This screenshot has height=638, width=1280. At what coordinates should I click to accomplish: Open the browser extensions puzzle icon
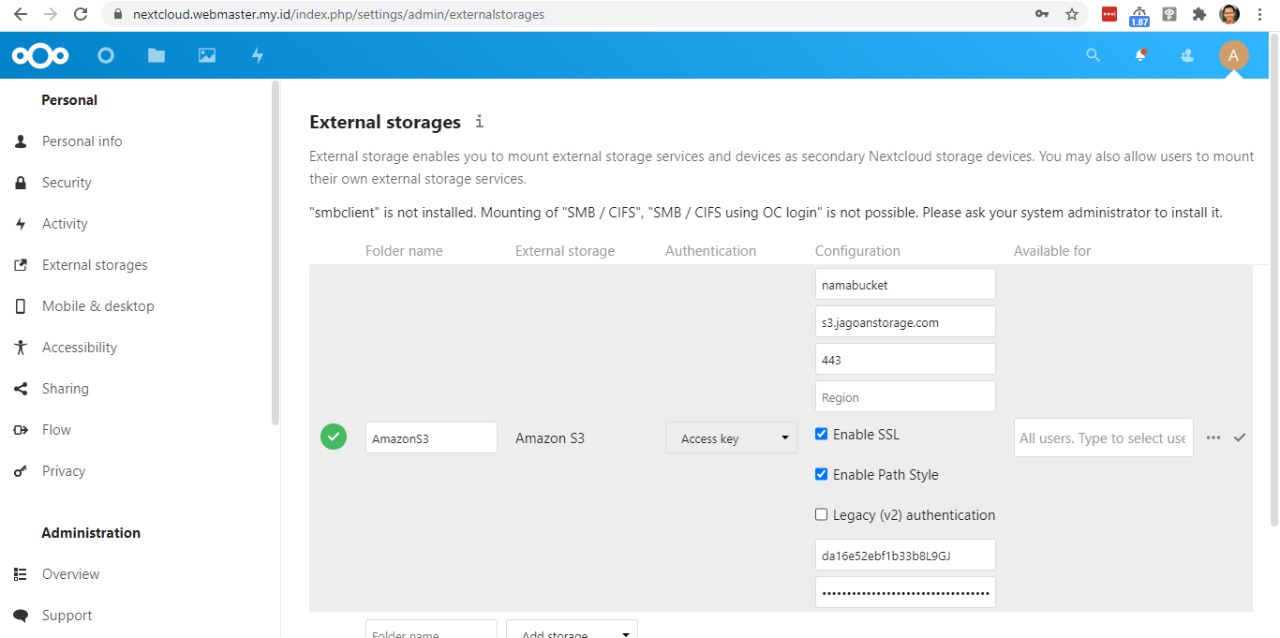point(1199,14)
